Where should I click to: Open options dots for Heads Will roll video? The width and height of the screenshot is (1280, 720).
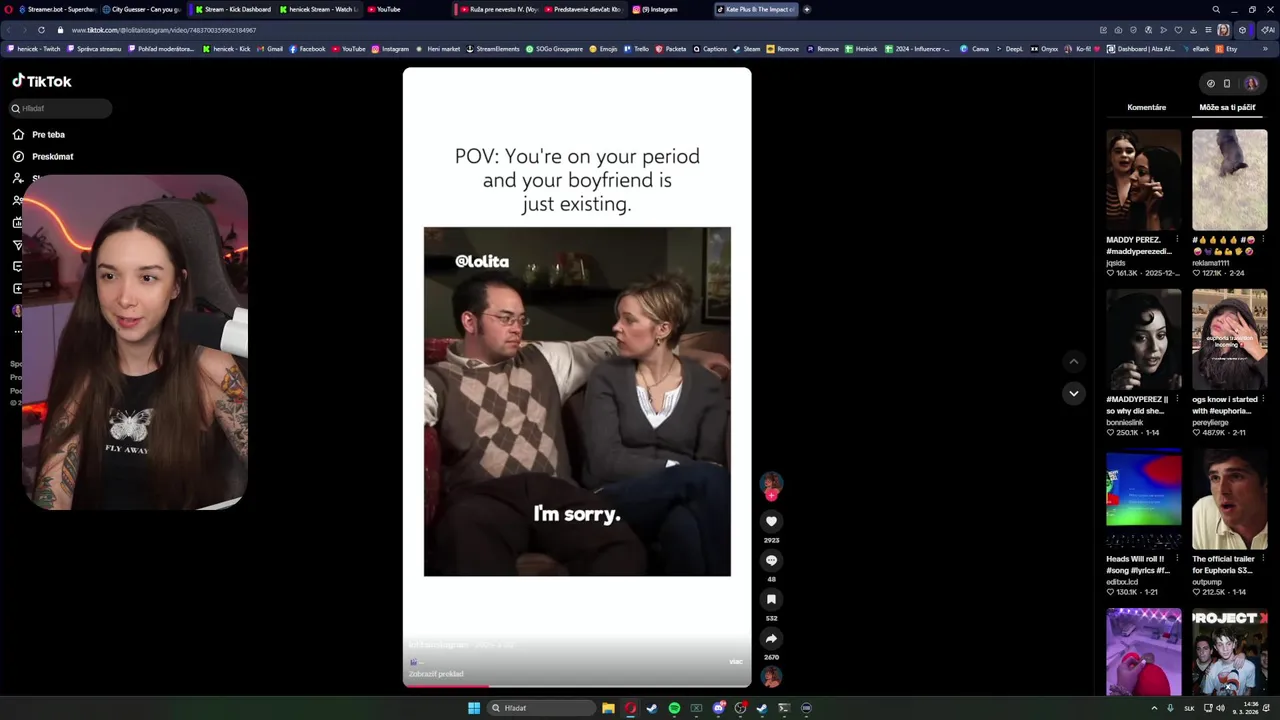pyautogui.click(x=1177, y=559)
